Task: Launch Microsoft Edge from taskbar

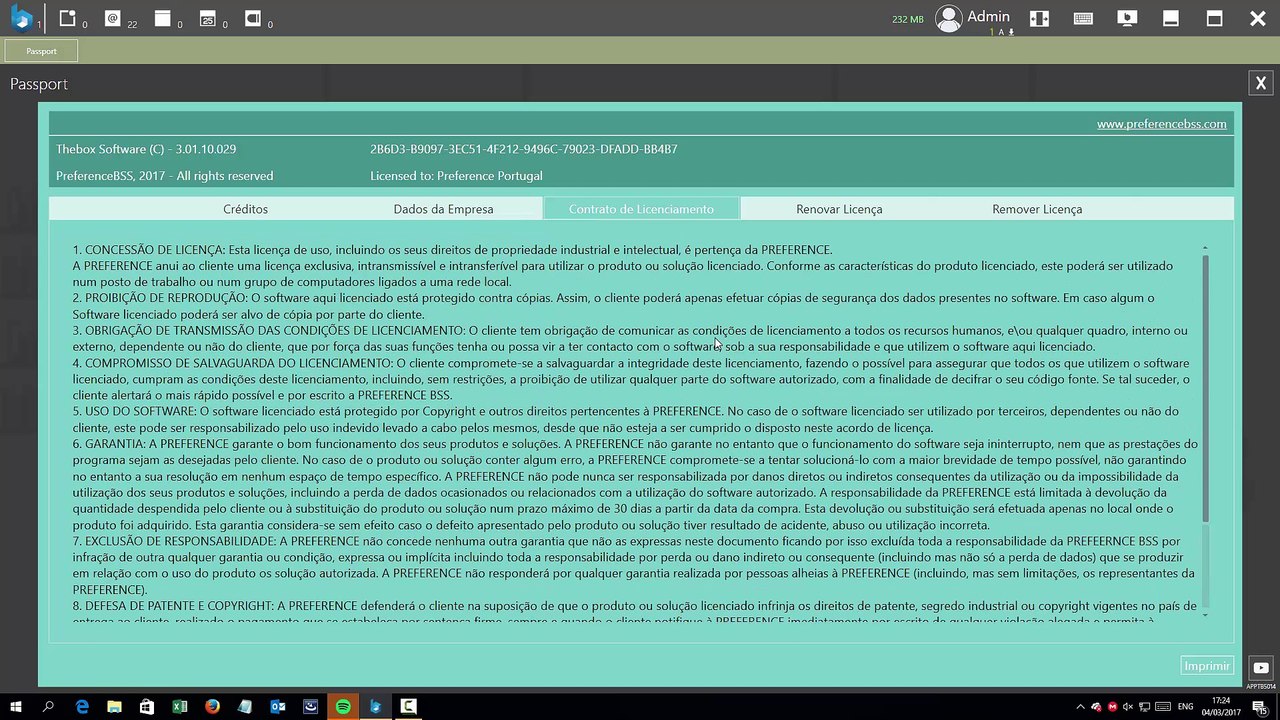Action: [82, 707]
